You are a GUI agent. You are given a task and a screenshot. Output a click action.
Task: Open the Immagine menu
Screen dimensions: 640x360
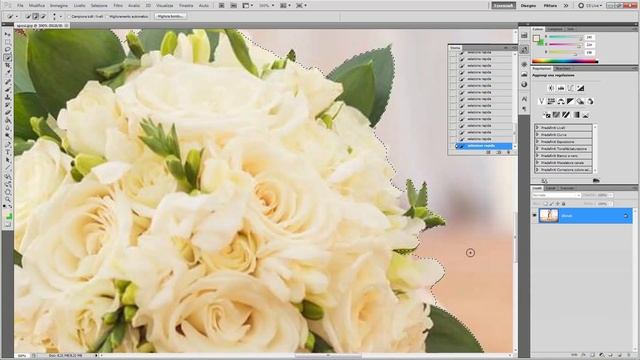[59, 6]
